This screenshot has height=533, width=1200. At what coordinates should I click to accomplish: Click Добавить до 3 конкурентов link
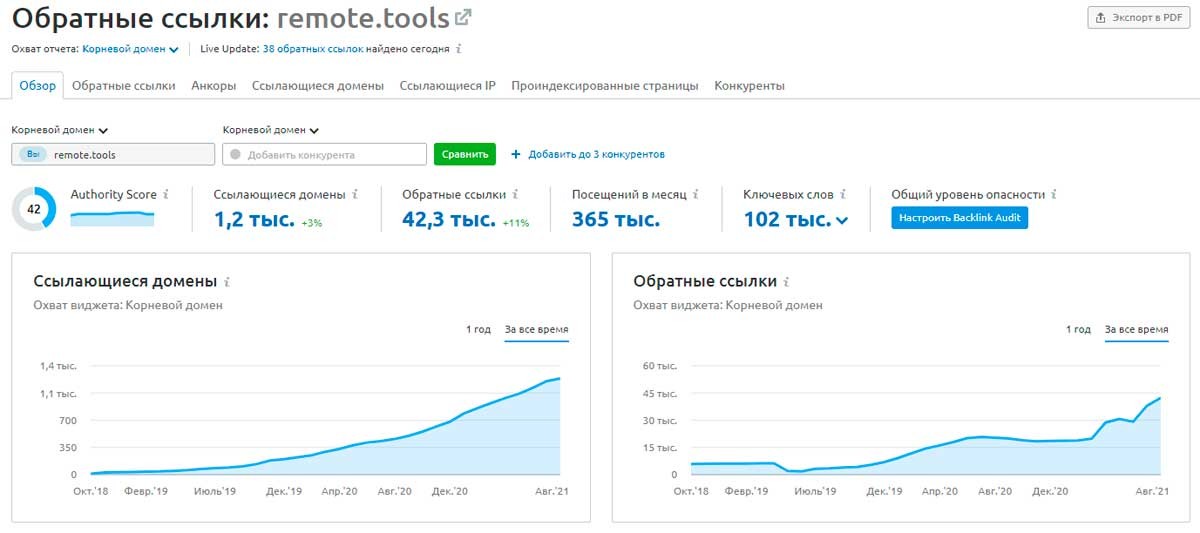point(596,154)
